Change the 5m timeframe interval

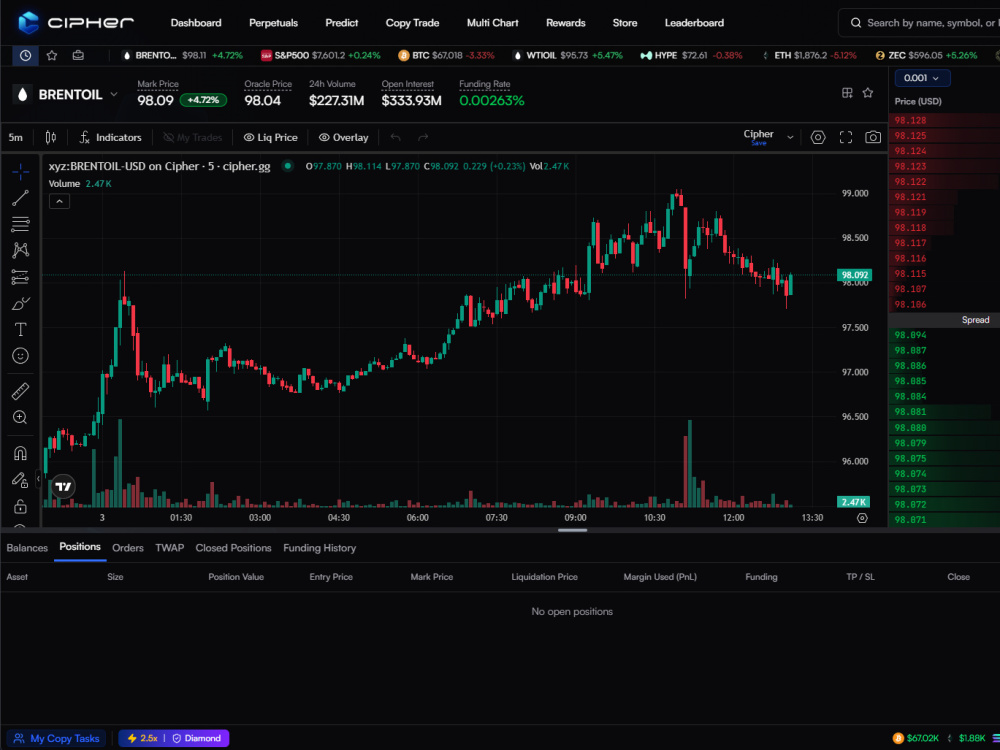(16, 137)
